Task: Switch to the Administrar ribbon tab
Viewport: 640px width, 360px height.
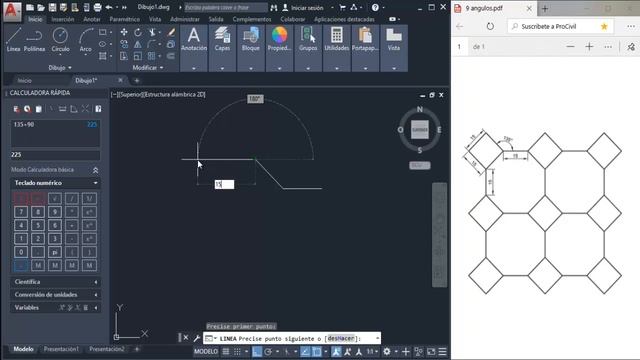Action: click(x=185, y=19)
